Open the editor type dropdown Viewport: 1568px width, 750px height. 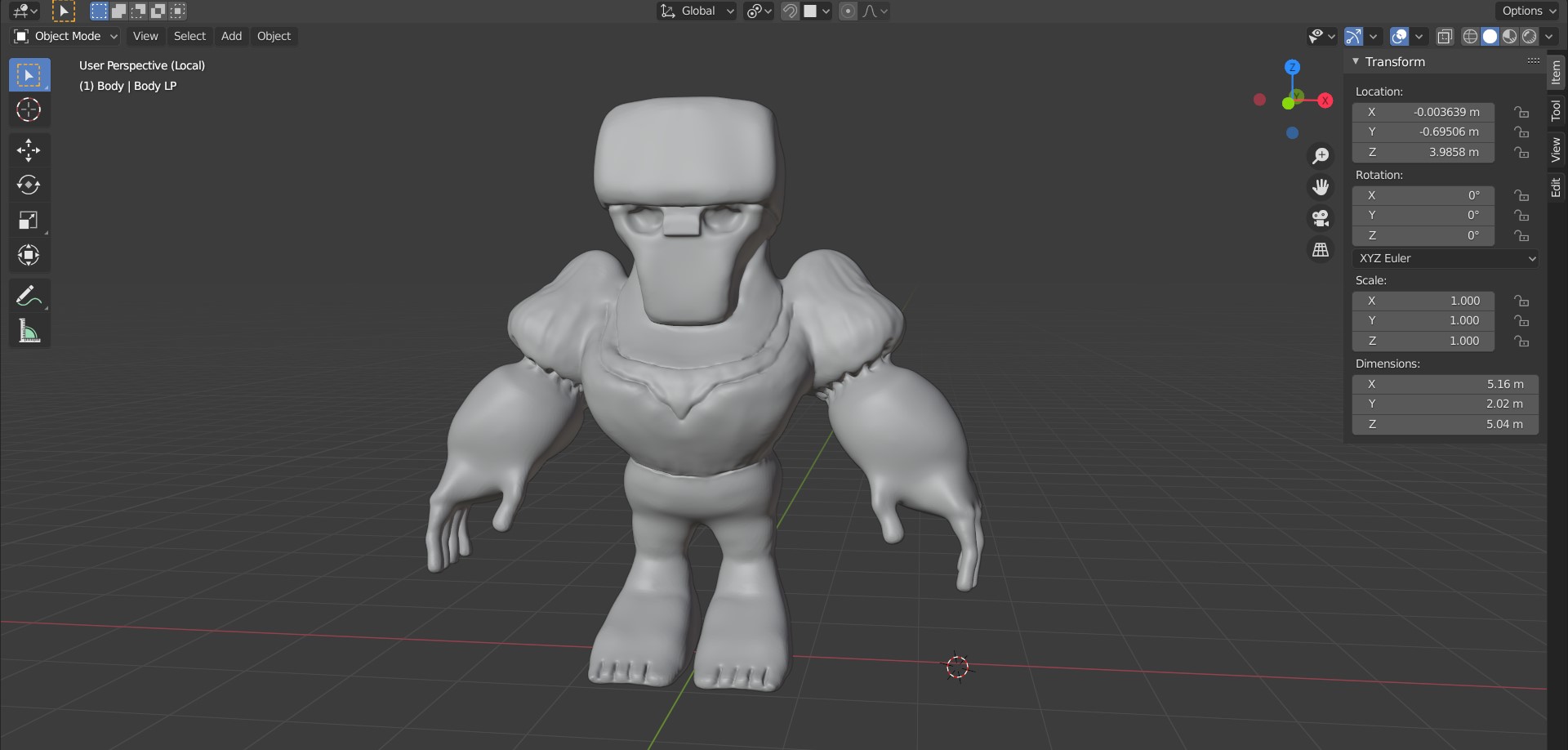click(24, 11)
